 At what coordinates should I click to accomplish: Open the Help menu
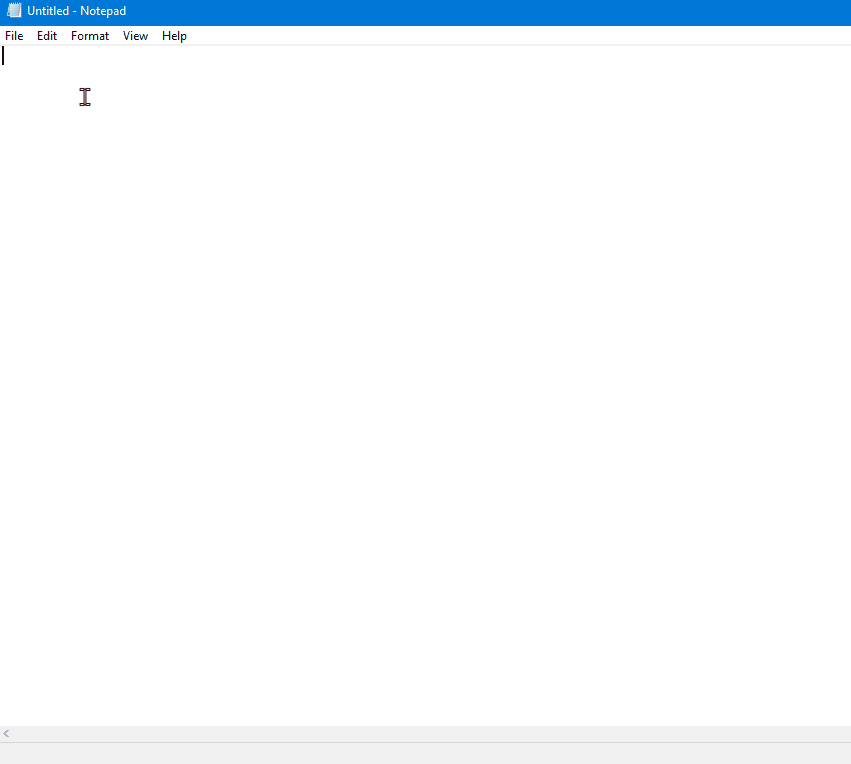point(174,36)
